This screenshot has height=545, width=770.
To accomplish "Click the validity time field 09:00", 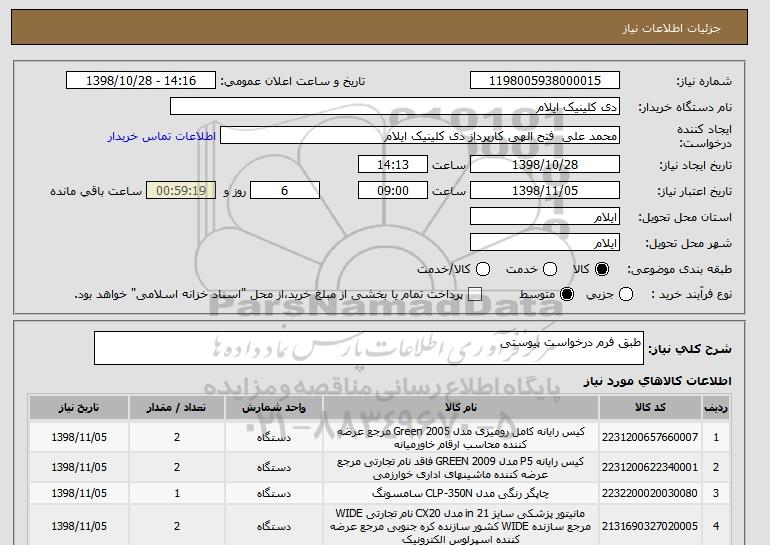I will point(393,191).
